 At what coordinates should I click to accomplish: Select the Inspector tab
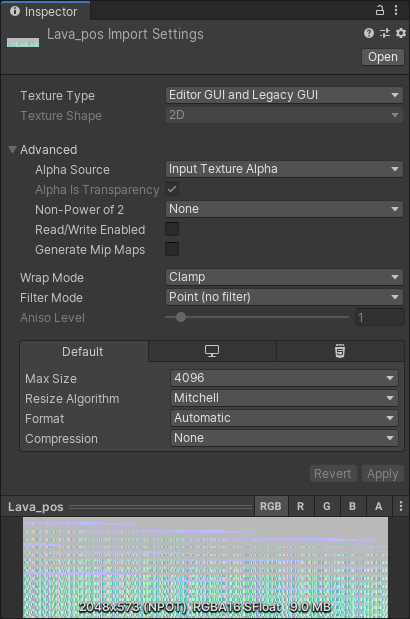pos(44,11)
